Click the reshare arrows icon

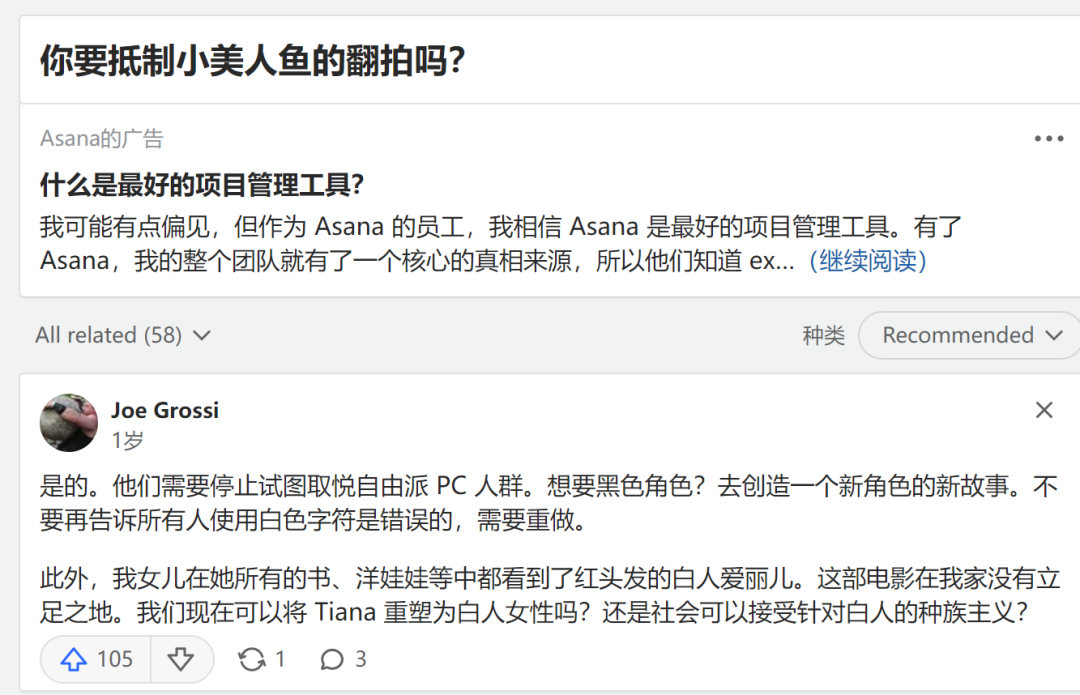tap(252, 659)
